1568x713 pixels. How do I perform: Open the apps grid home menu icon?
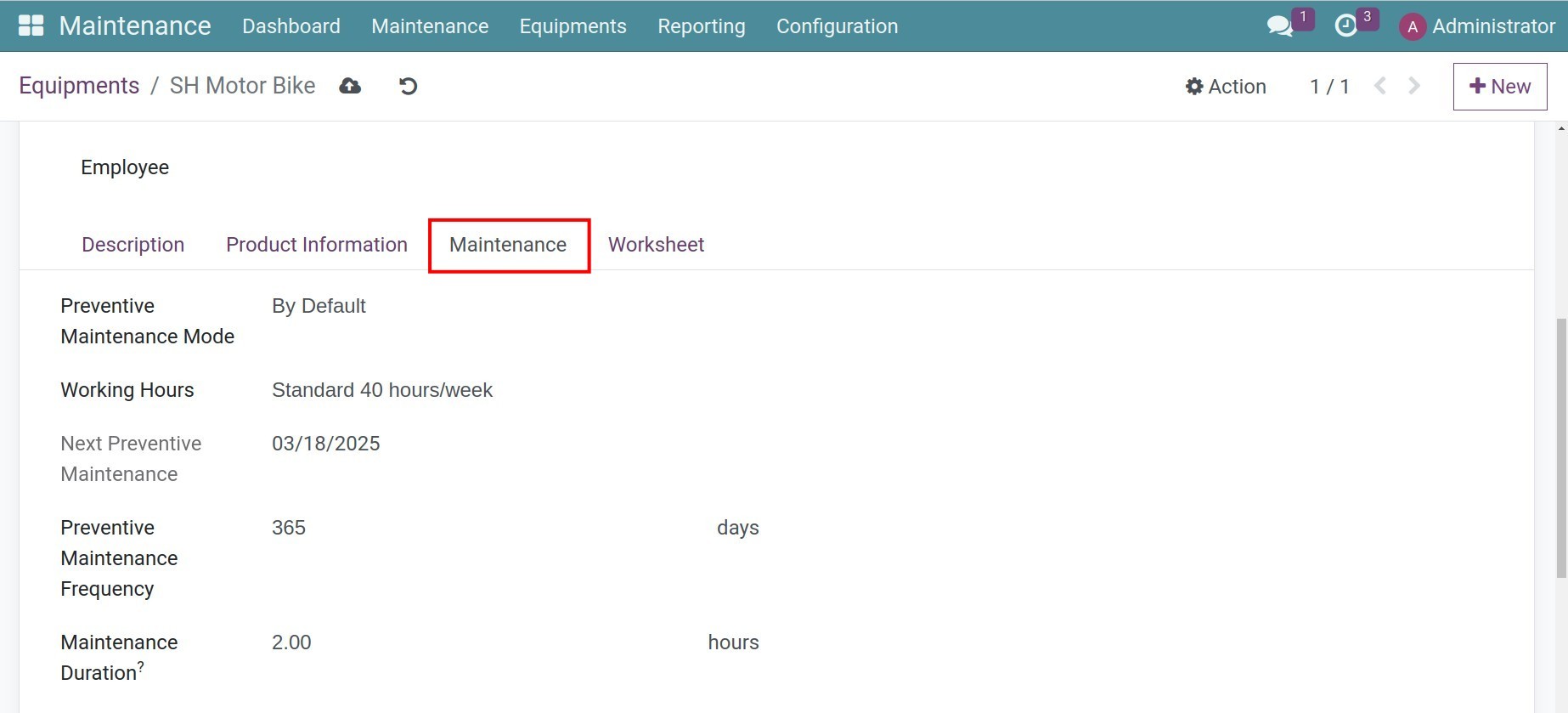tap(31, 25)
